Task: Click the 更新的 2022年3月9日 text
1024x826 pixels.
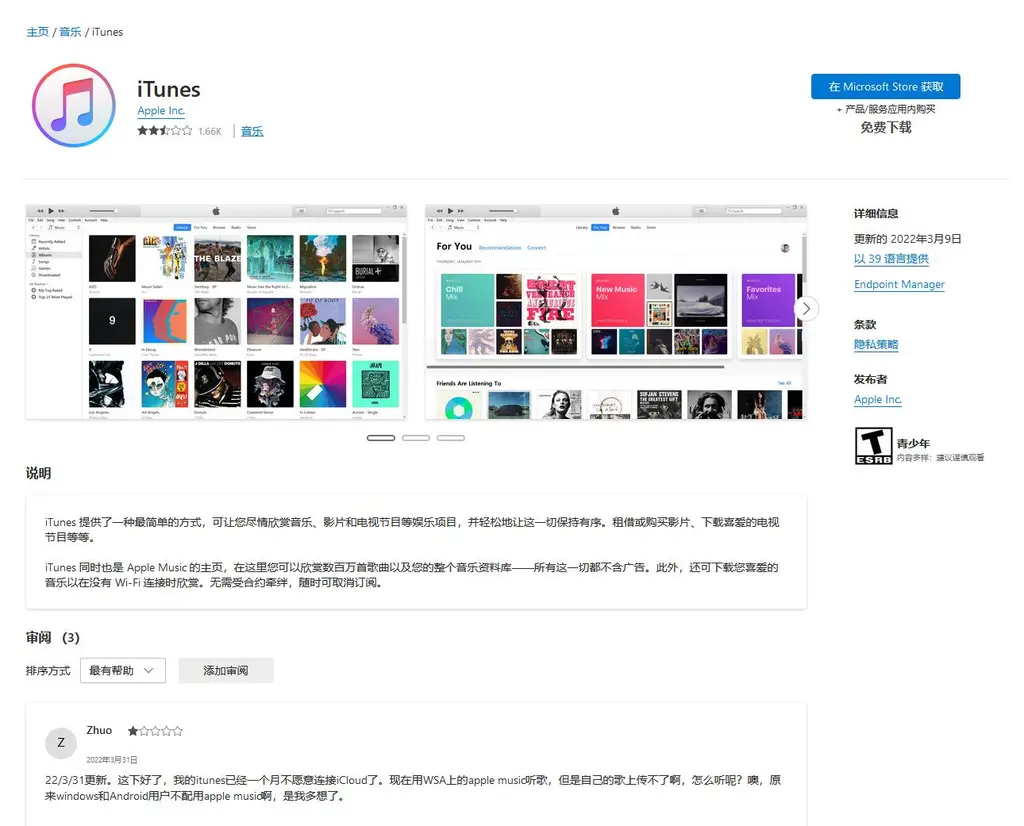Action: 907,239
